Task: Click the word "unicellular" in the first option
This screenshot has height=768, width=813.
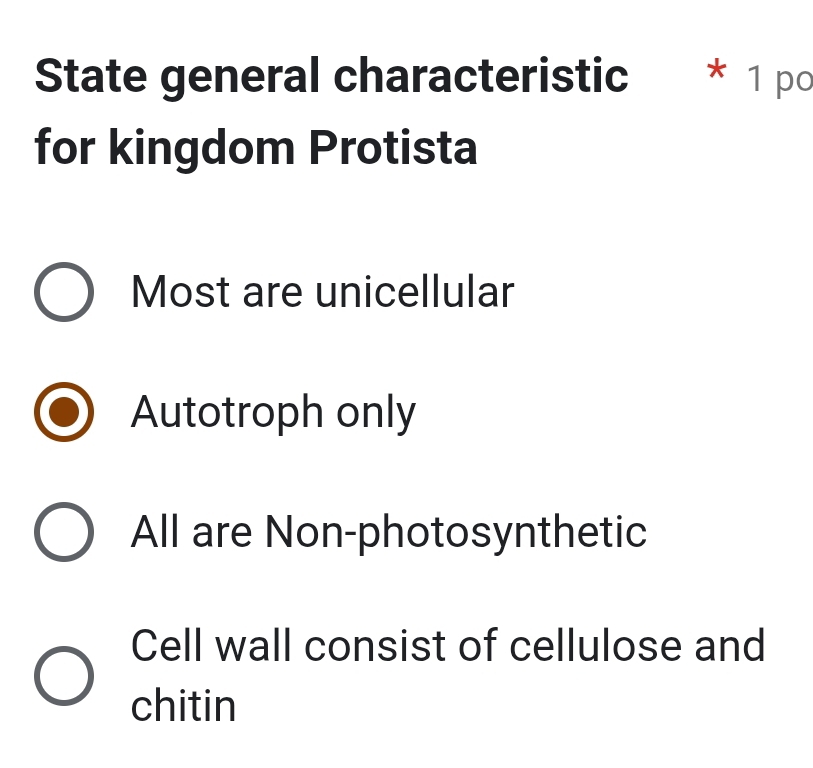Action: (414, 293)
